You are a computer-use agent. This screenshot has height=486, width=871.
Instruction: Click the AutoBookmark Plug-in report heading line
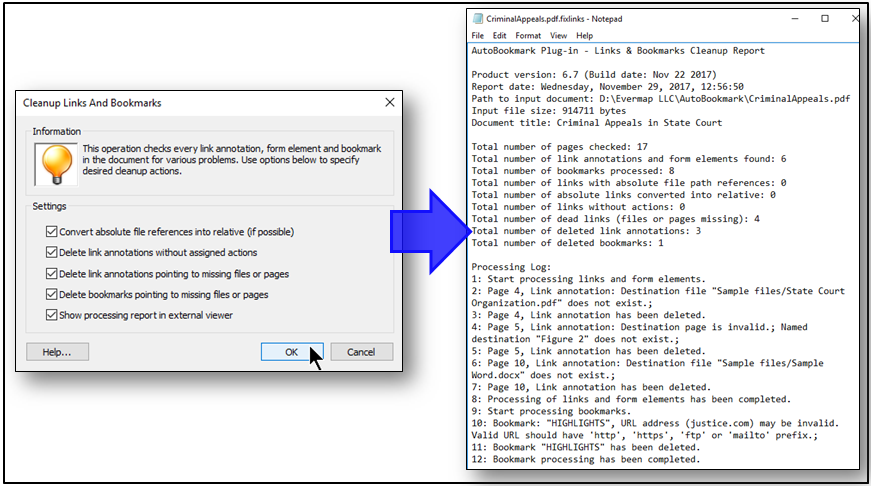(x=618, y=51)
